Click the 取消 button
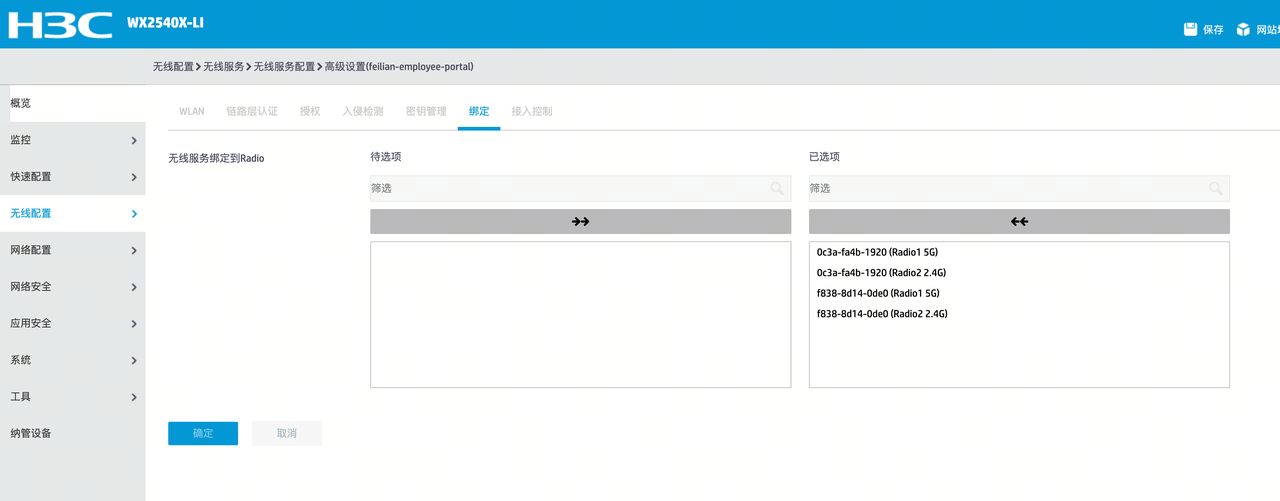Screen dimensions: 1280x501 tap(287, 433)
